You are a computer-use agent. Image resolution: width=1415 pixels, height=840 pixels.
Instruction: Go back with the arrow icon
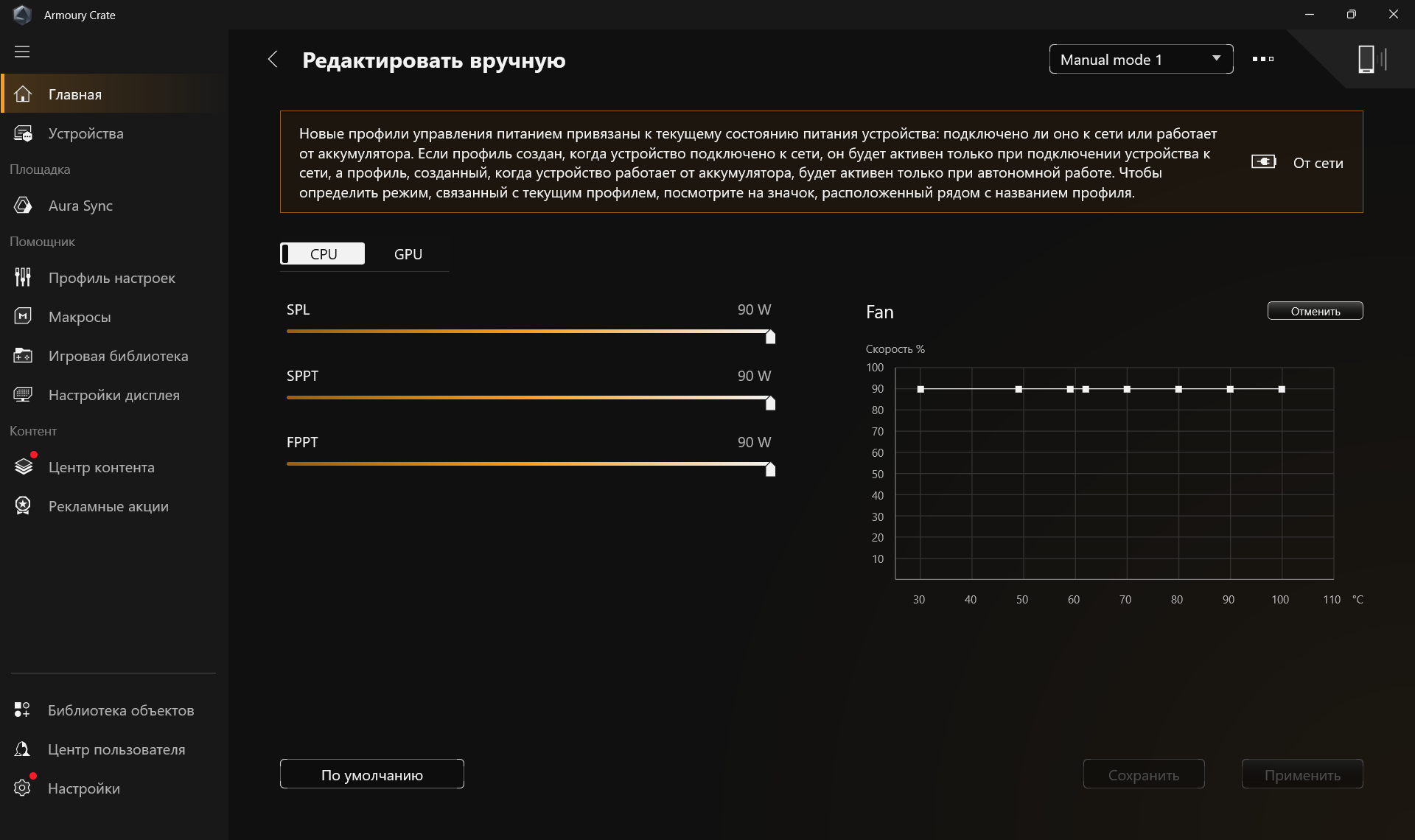(273, 60)
